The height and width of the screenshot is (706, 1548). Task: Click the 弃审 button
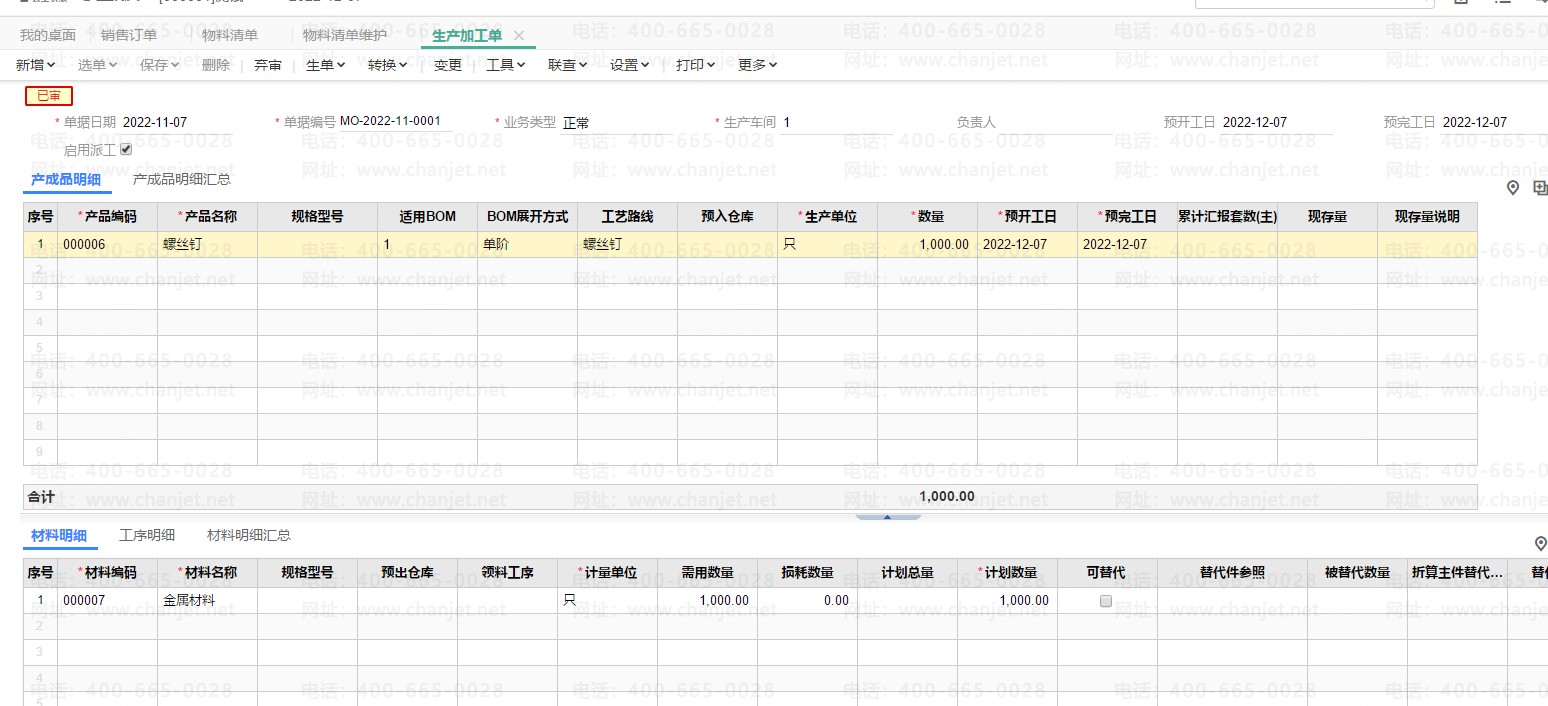coord(268,65)
